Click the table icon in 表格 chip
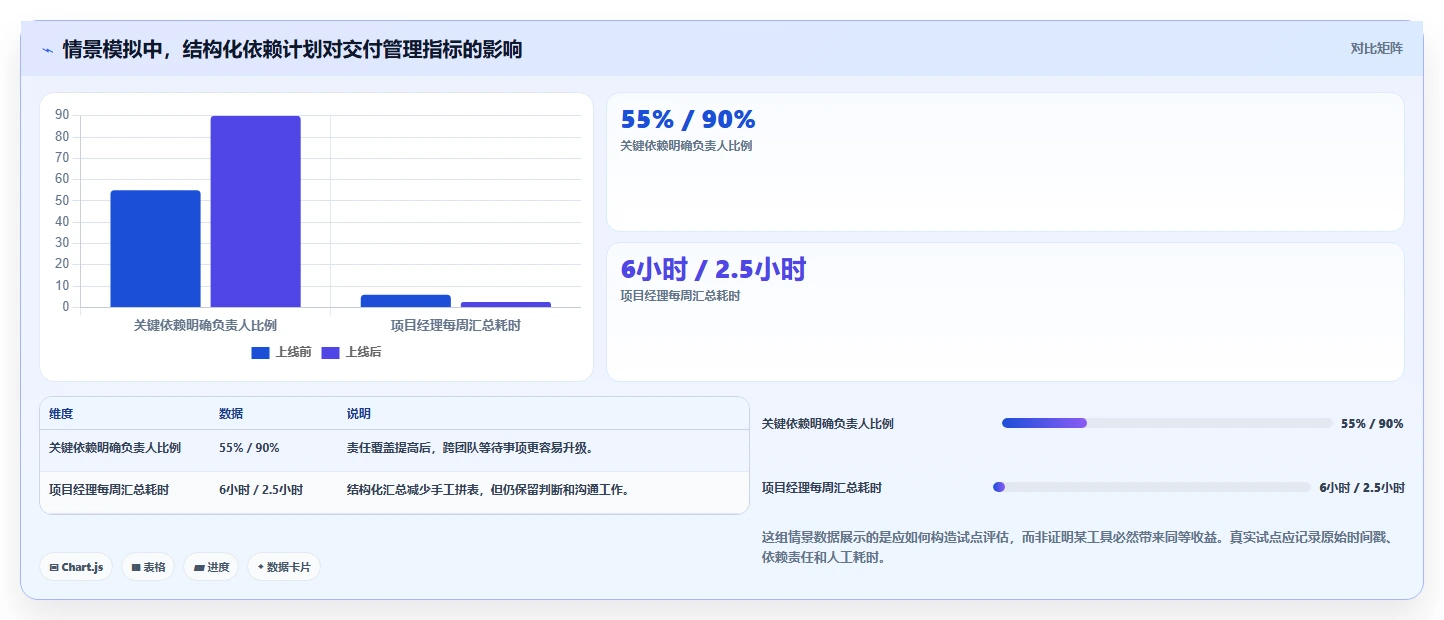Image resolution: width=1444 pixels, height=620 pixels. coord(136,568)
